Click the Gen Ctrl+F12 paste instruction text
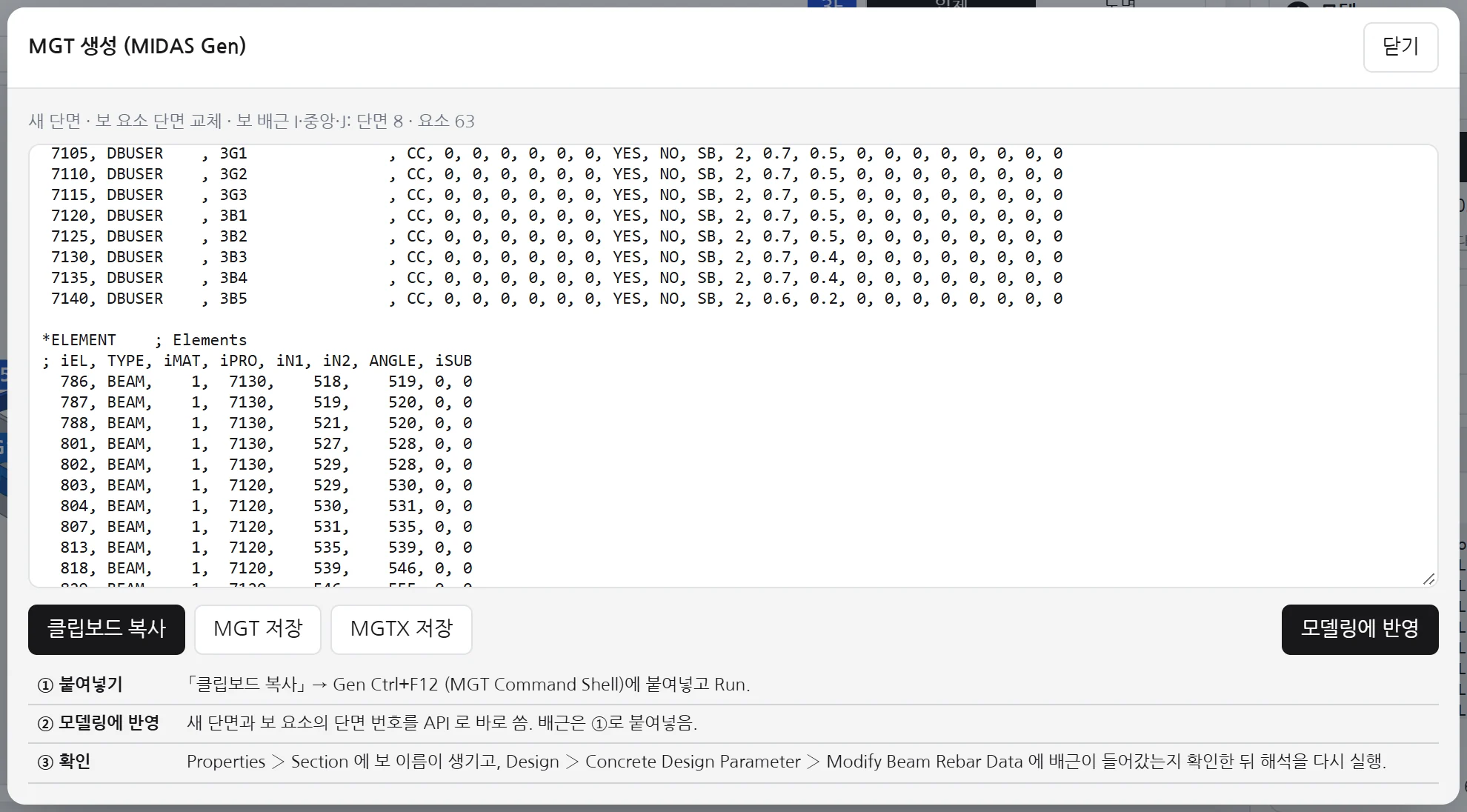1467x812 pixels. (x=468, y=685)
